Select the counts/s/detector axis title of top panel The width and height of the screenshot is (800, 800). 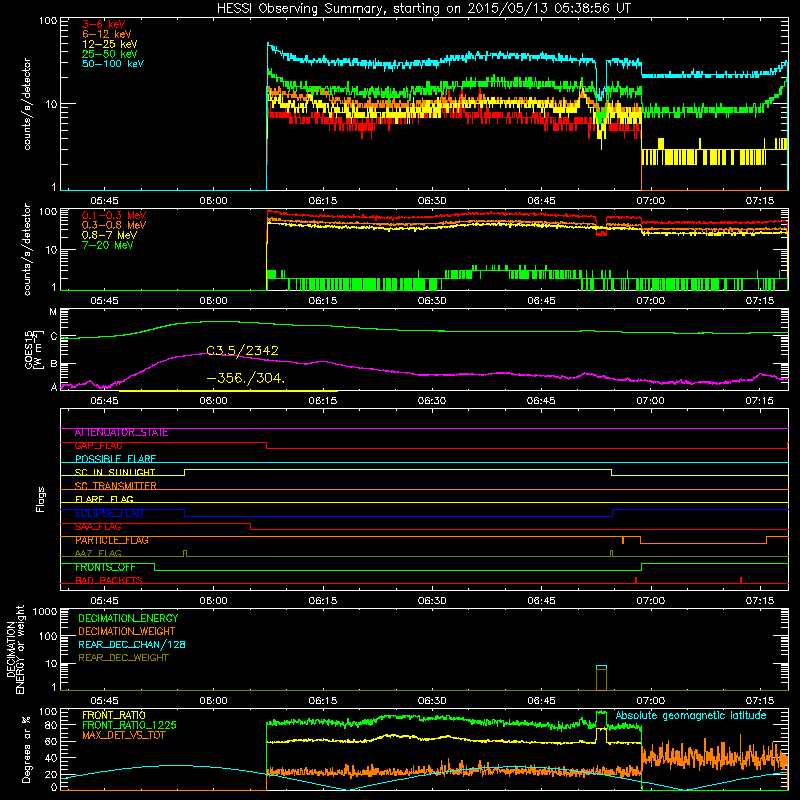(x=27, y=104)
